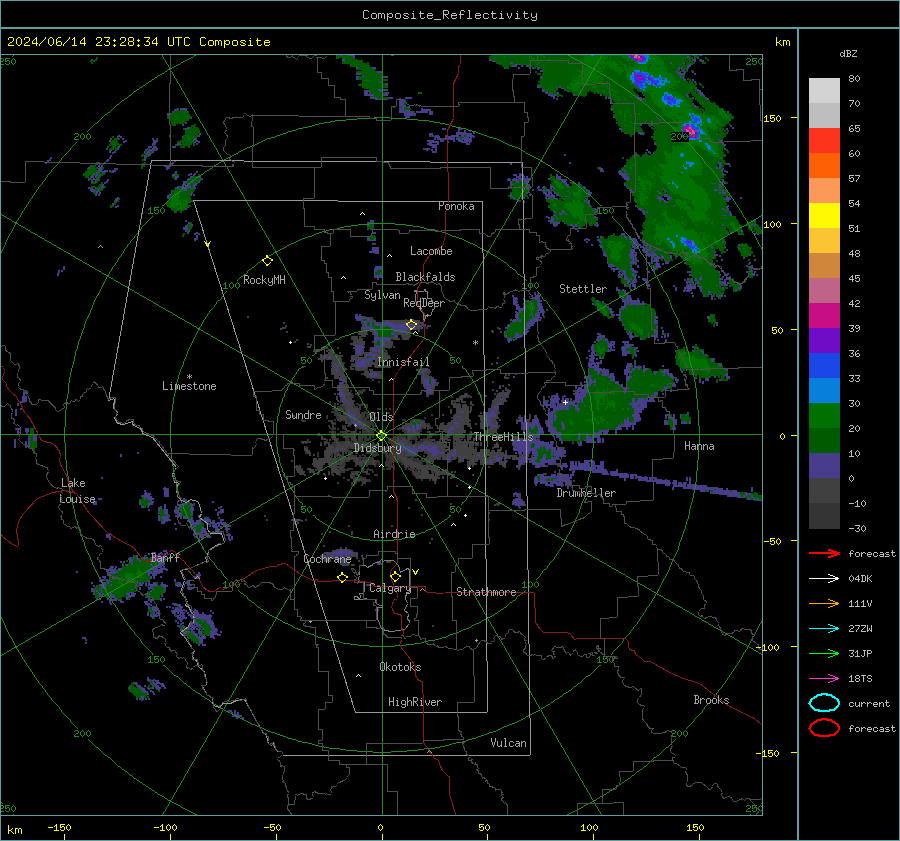Viewport: 900px width, 841px height.
Task: Click the 18TS legend text
Action: tap(860, 679)
